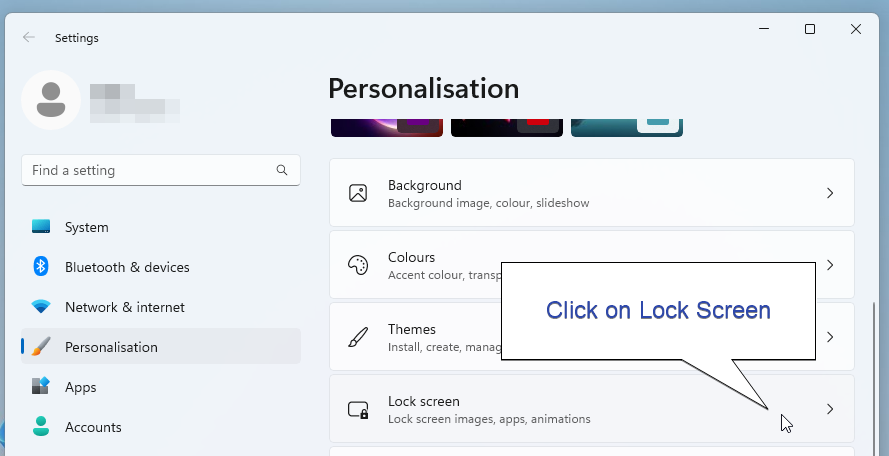The width and height of the screenshot is (889, 456).
Task: Click 'Lock screen images, apps, animations' description
Action: (489, 419)
